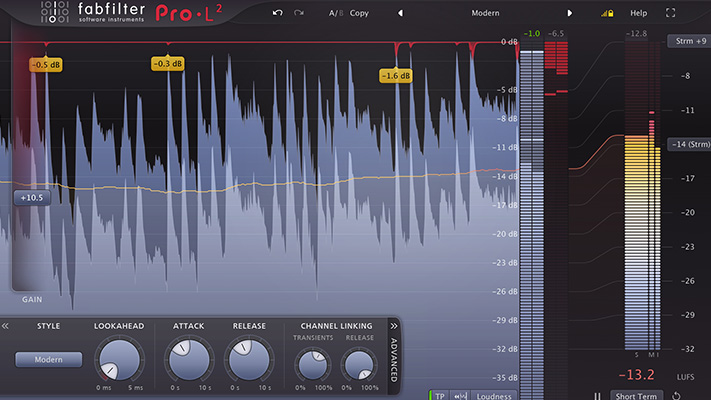
Task: Open the Modern style dropdown button
Action: click(49, 360)
